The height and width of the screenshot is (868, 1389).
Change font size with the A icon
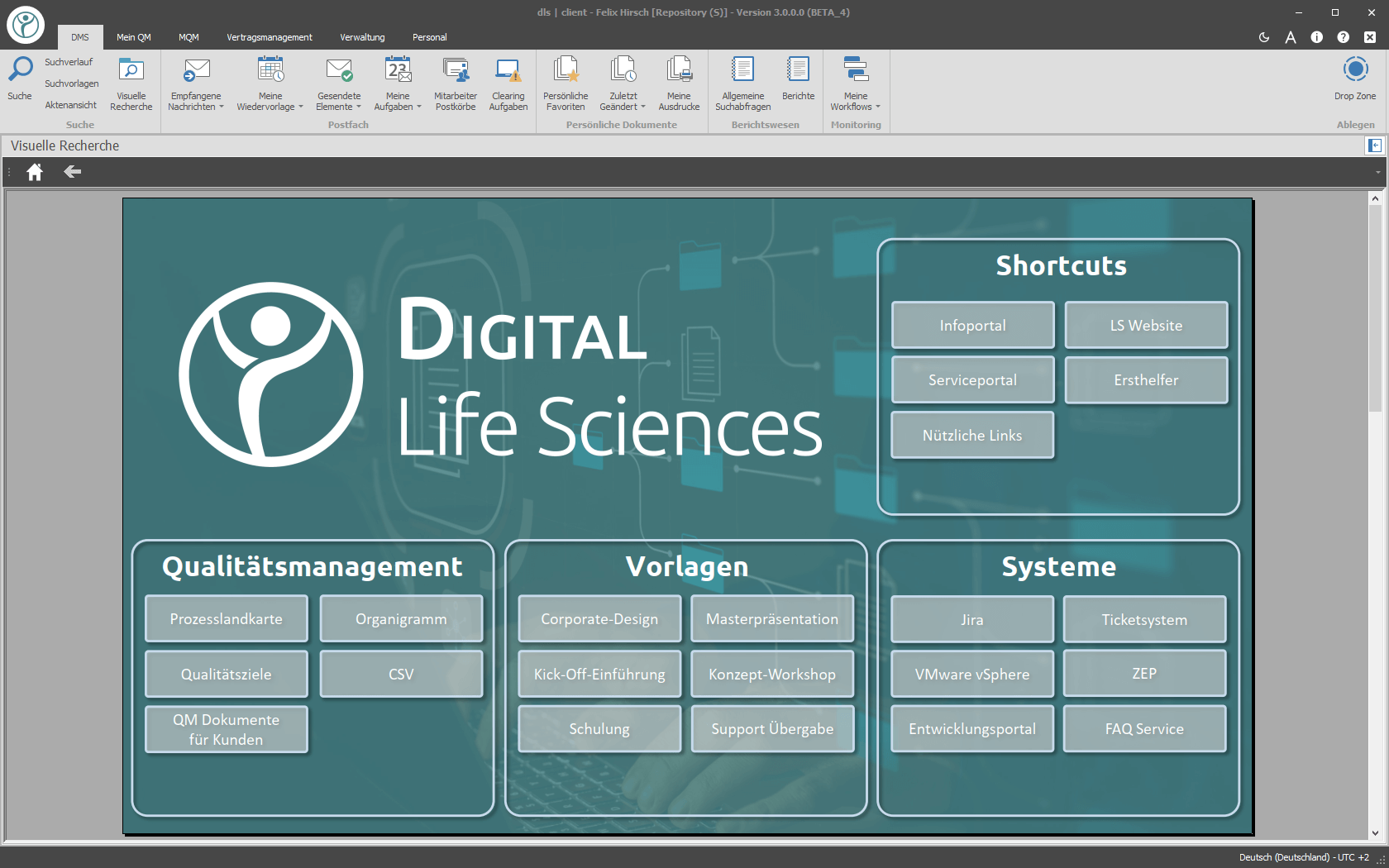1291,37
